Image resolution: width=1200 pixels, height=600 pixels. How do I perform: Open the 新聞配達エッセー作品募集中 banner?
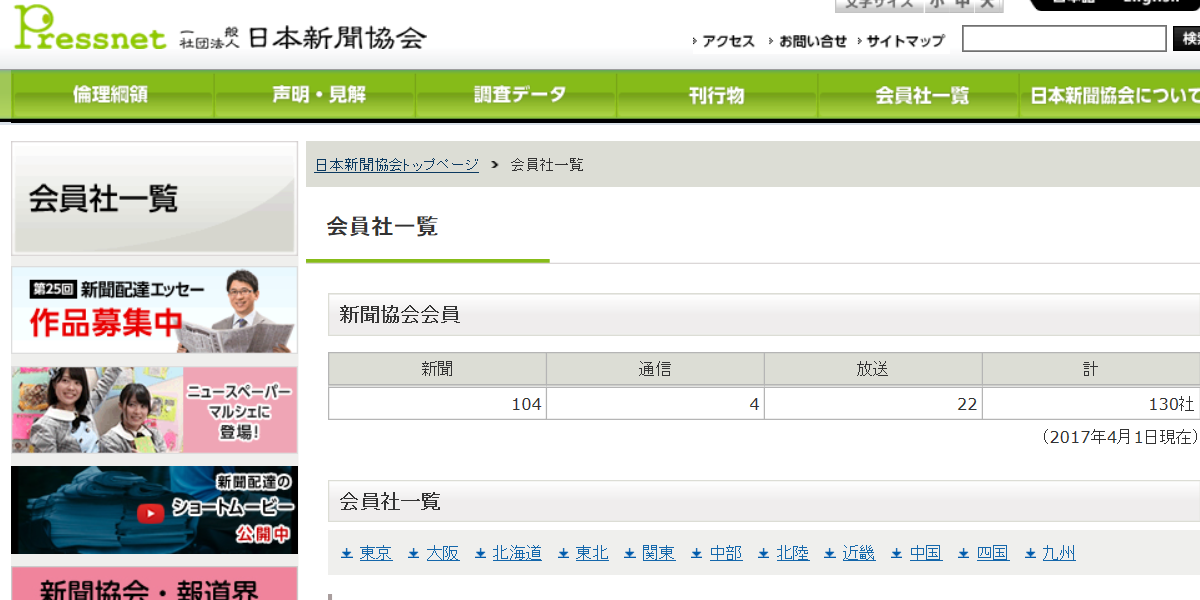(154, 310)
